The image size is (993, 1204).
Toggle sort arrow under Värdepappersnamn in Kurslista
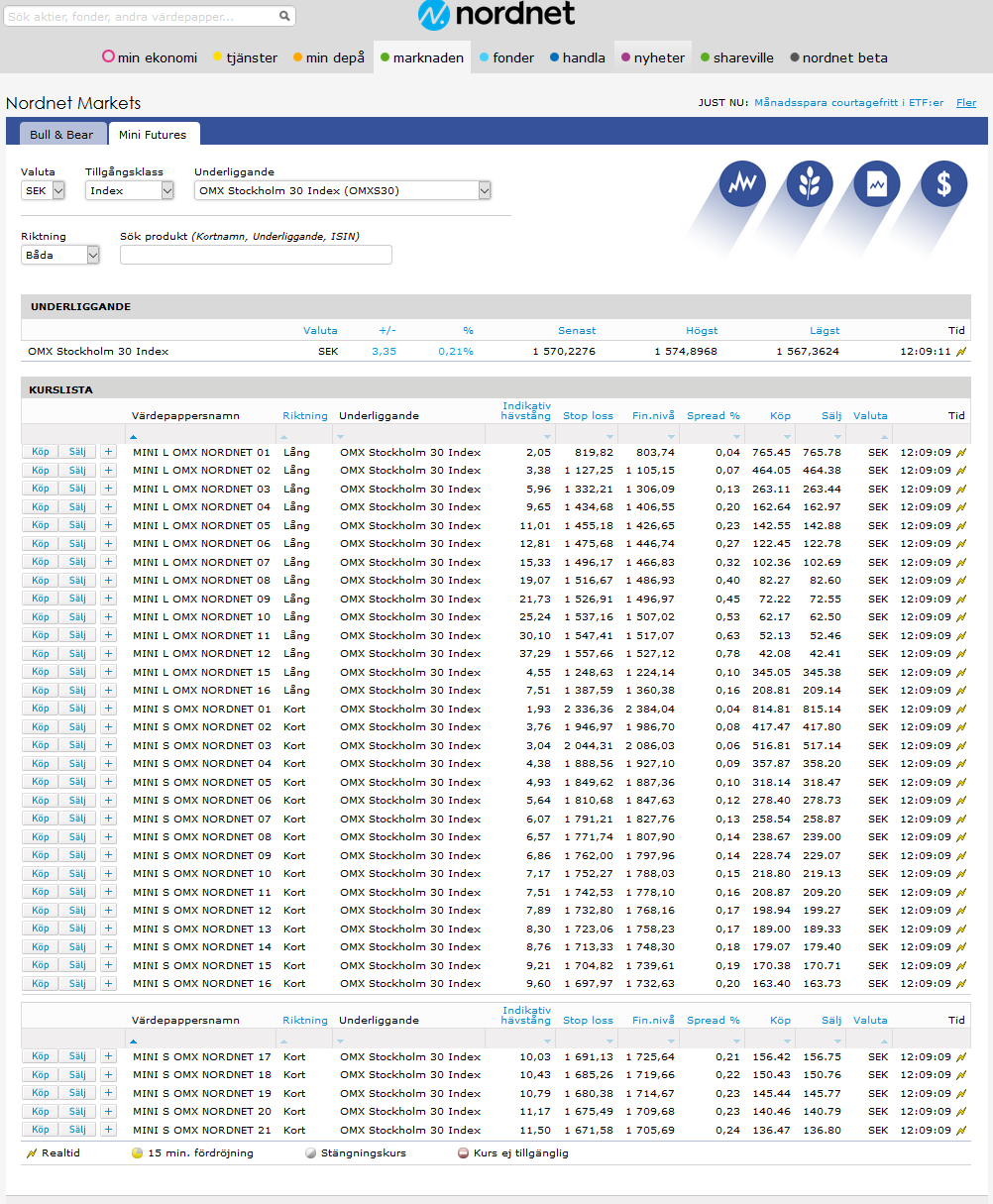tap(135, 436)
